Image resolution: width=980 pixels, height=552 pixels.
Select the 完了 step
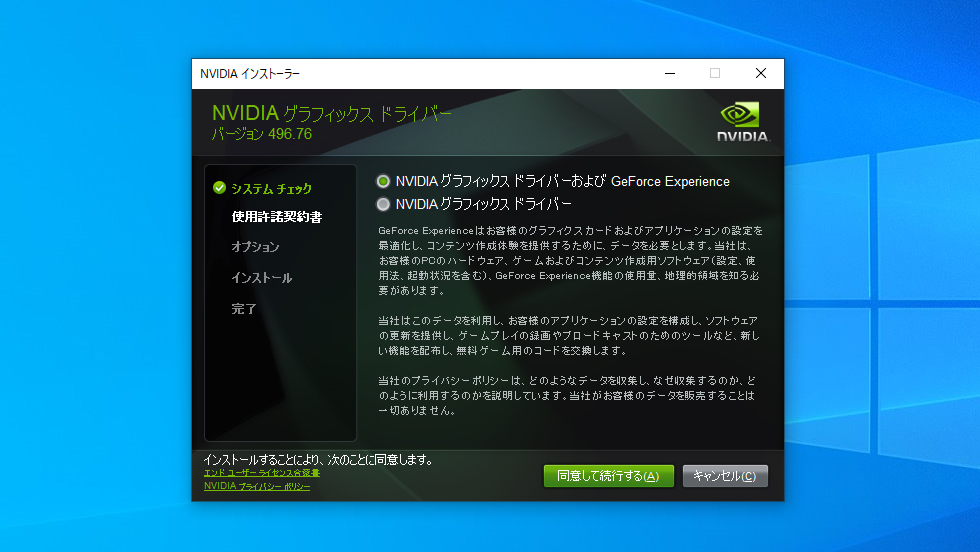coord(244,308)
